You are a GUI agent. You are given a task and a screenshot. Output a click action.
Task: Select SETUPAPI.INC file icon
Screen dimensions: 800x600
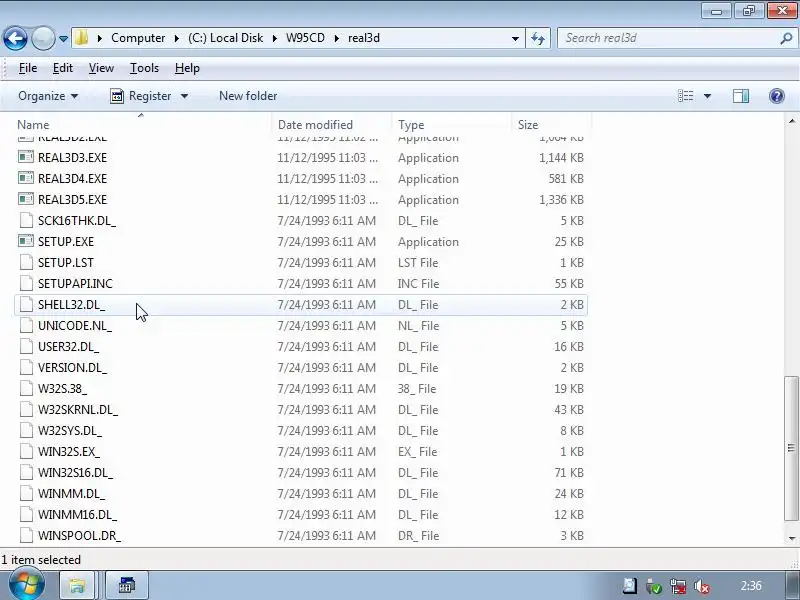(x=26, y=283)
